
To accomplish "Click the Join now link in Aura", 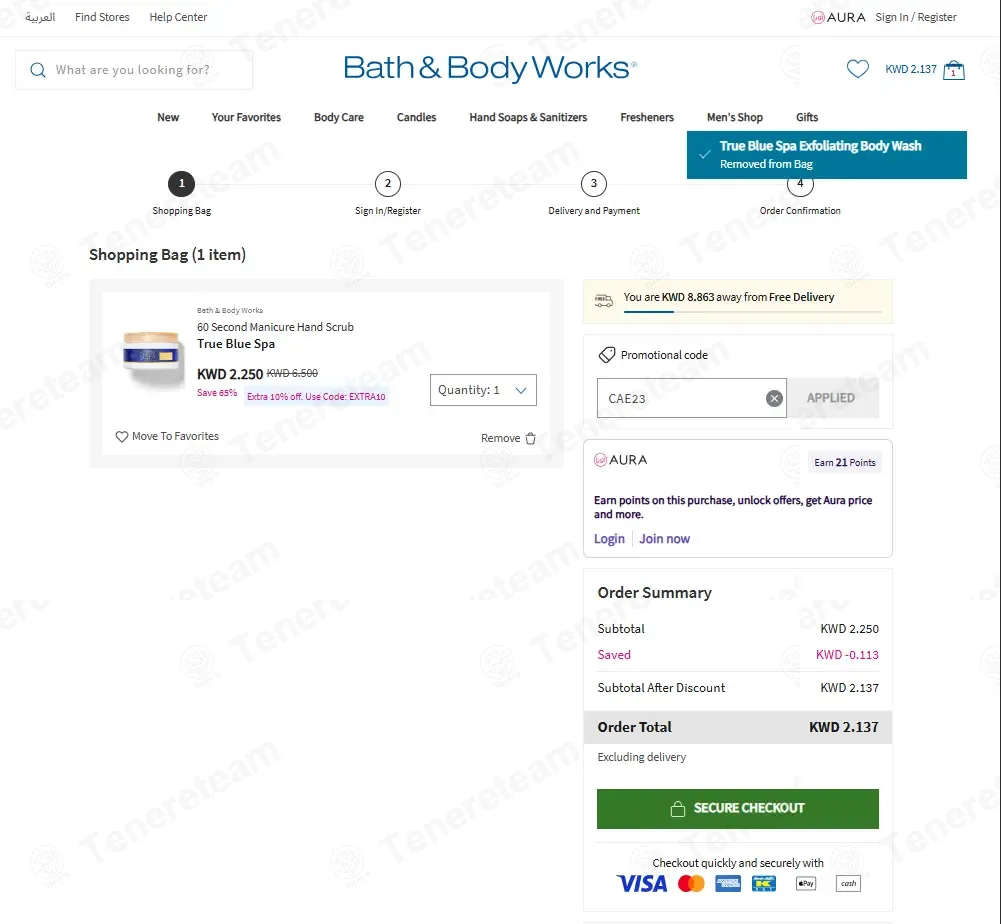I will click(x=665, y=539).
